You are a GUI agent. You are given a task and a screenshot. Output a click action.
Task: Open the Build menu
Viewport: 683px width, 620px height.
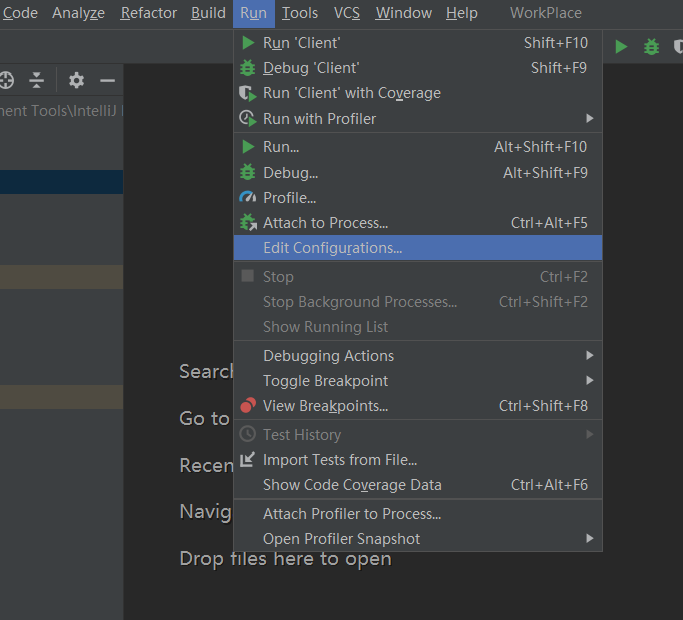[208, 13]
